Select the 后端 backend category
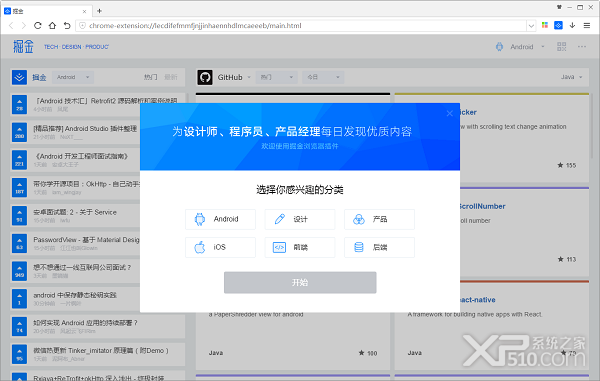Viewport: 600px width, 381px height. click(379, 247)
